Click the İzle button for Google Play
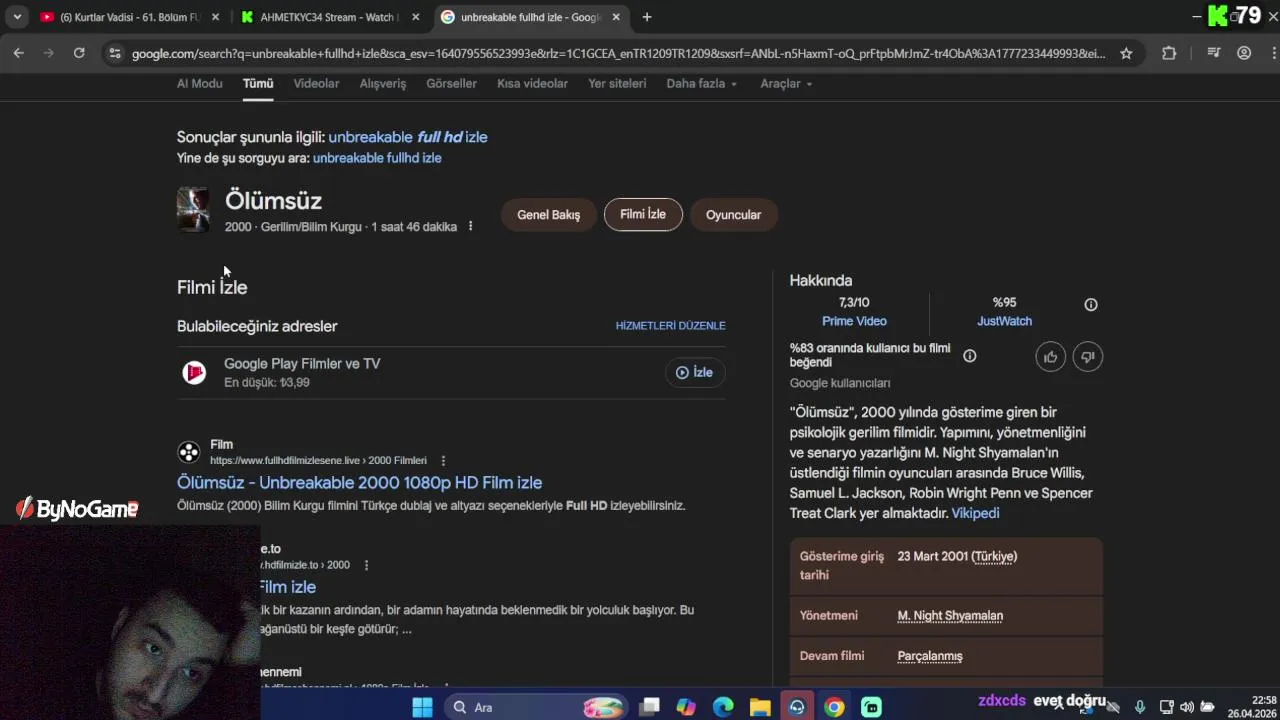The image size is (1280, 720). [694, 372]
